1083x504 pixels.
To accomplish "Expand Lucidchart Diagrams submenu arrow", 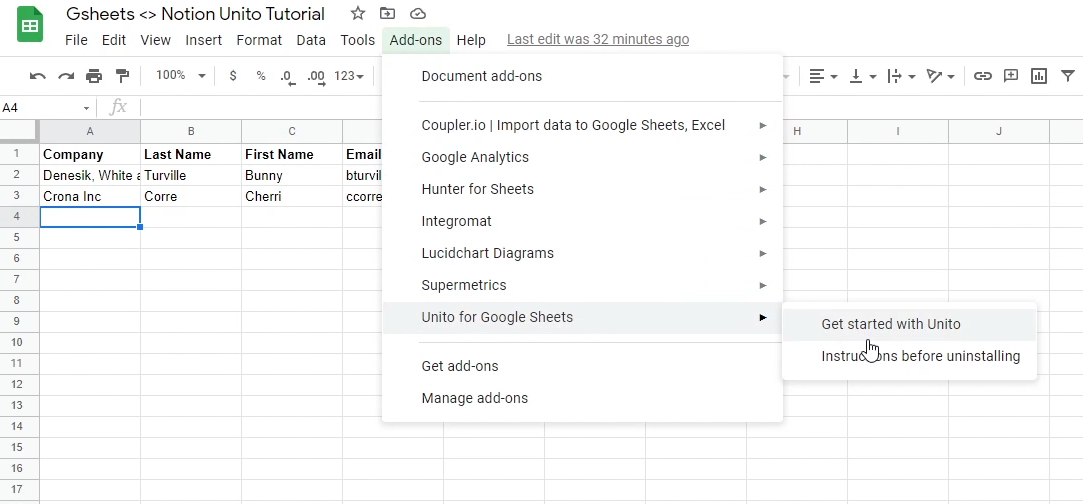I will pyautogui.click(x=763, y=253).
